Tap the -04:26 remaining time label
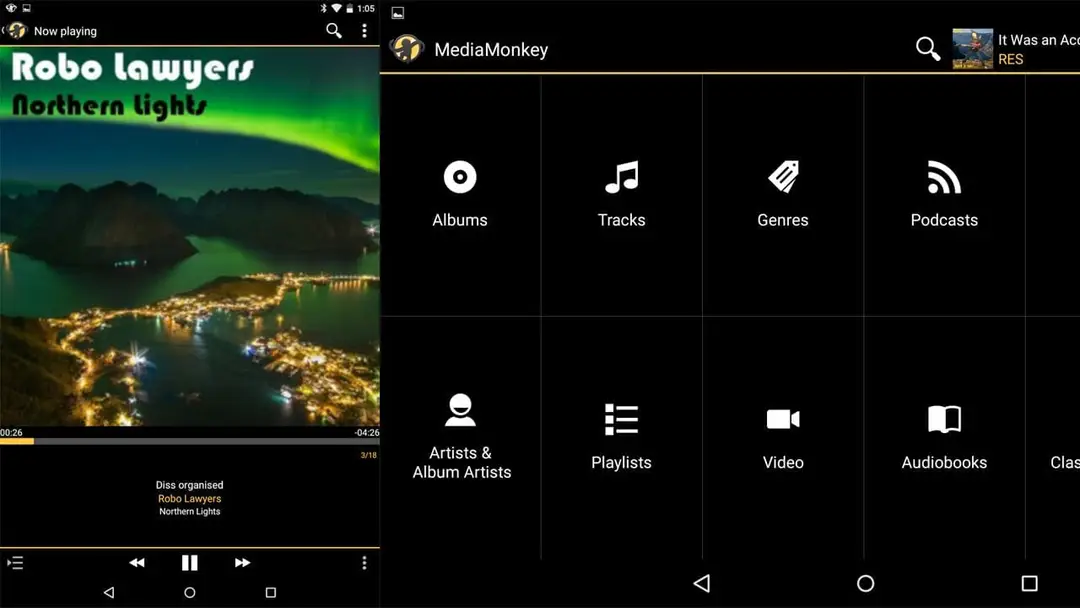Viewport: 1080px width, 608px height. (366, 432)
